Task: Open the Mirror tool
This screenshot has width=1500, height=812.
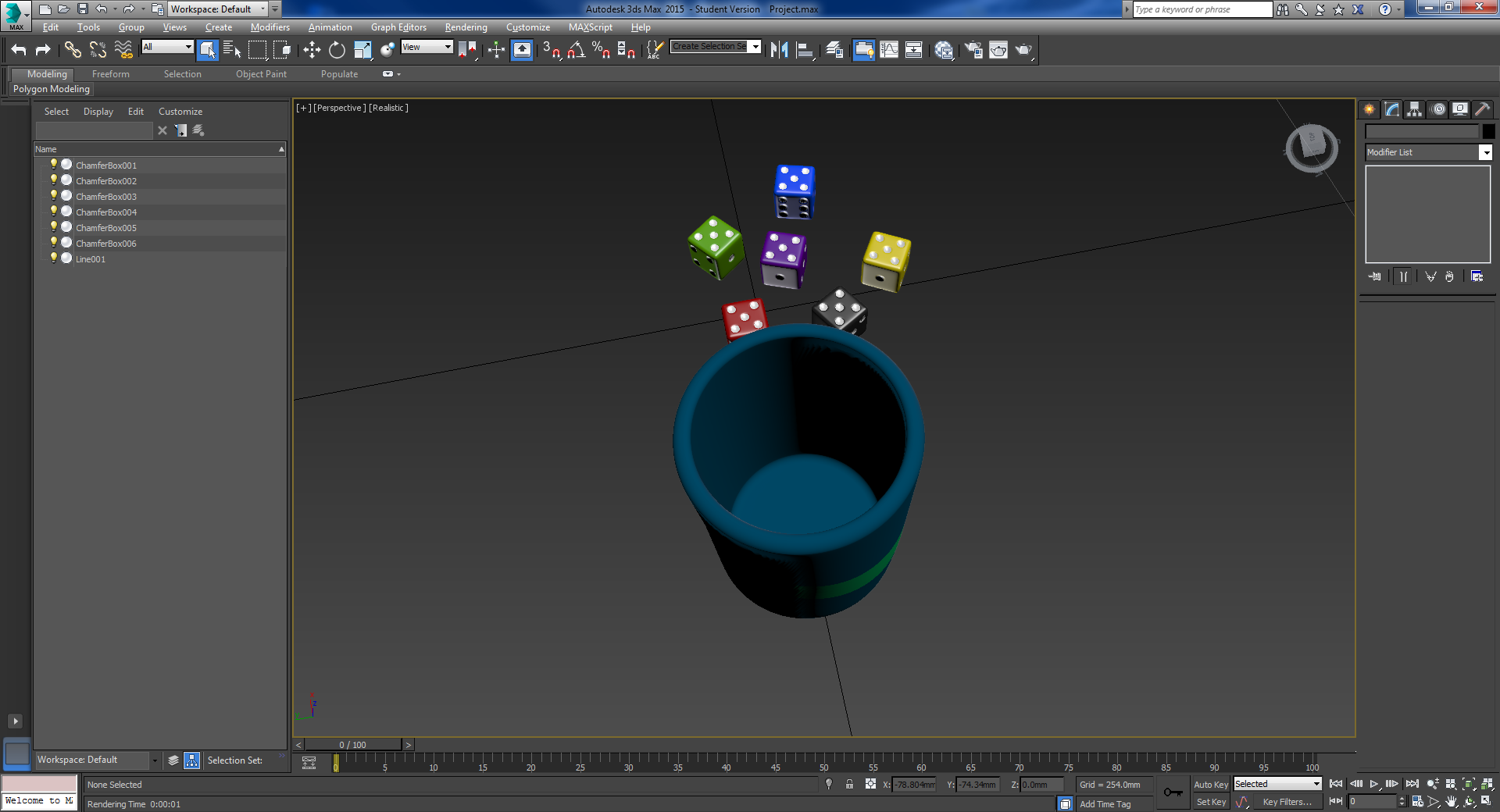Action: pos(779,50)
